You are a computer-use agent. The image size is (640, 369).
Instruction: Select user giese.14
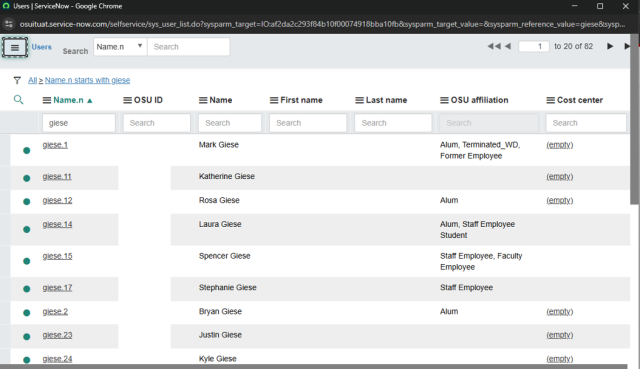coord(57,225)
